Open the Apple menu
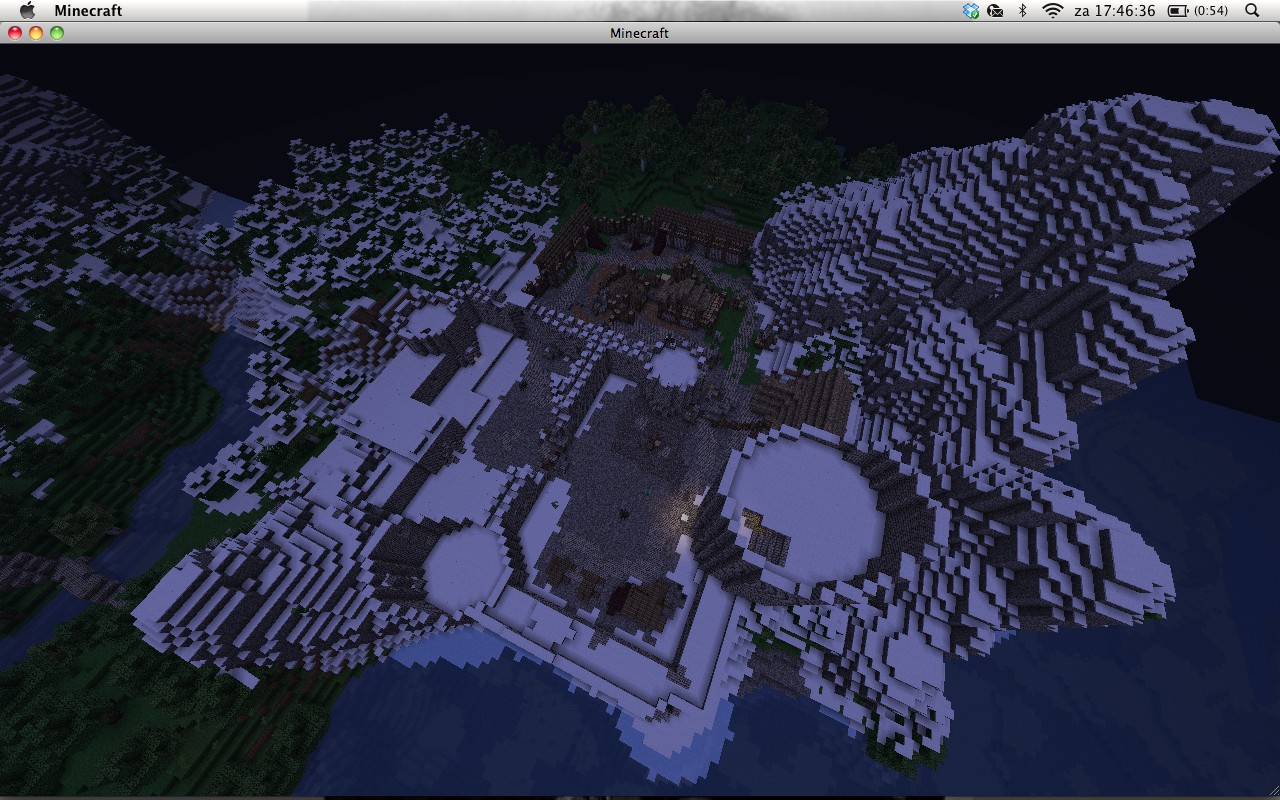The image size is (1280, 800). 27,10
